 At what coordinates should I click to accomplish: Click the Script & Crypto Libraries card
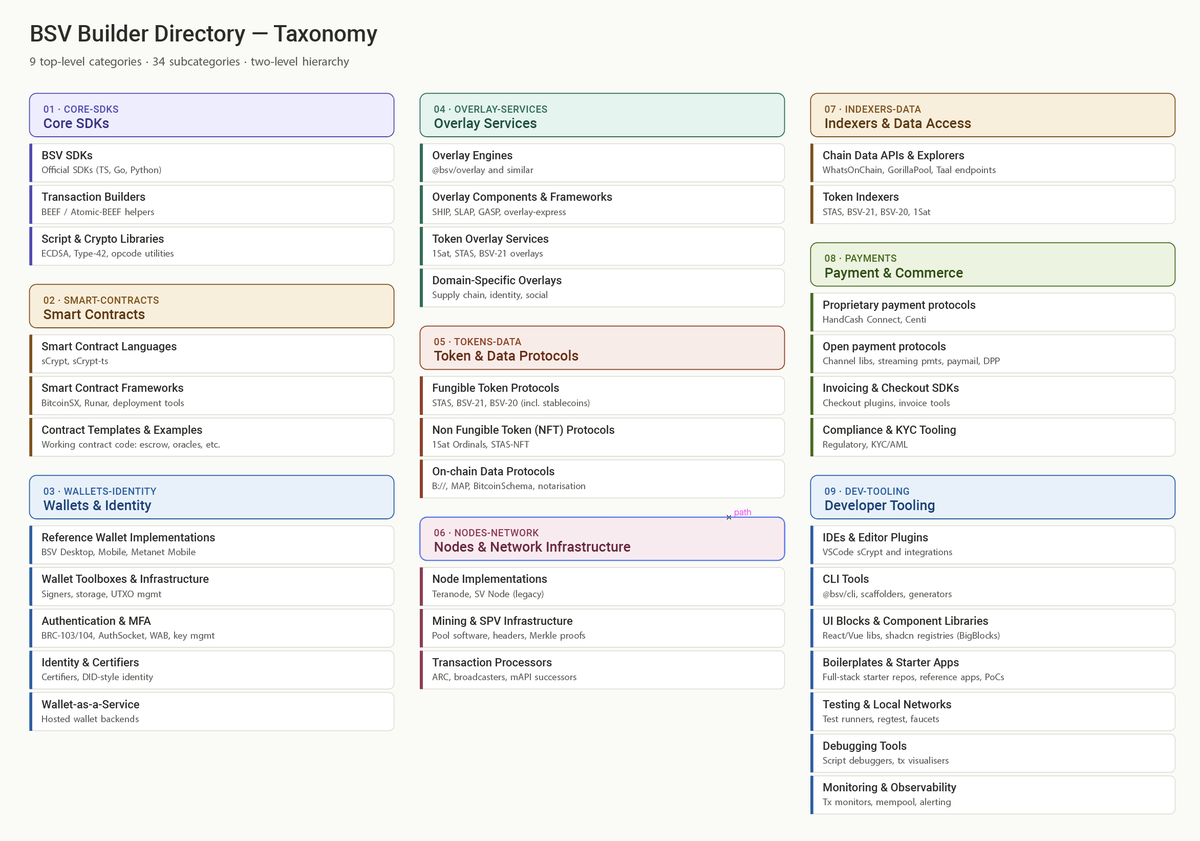pos(212,246)
